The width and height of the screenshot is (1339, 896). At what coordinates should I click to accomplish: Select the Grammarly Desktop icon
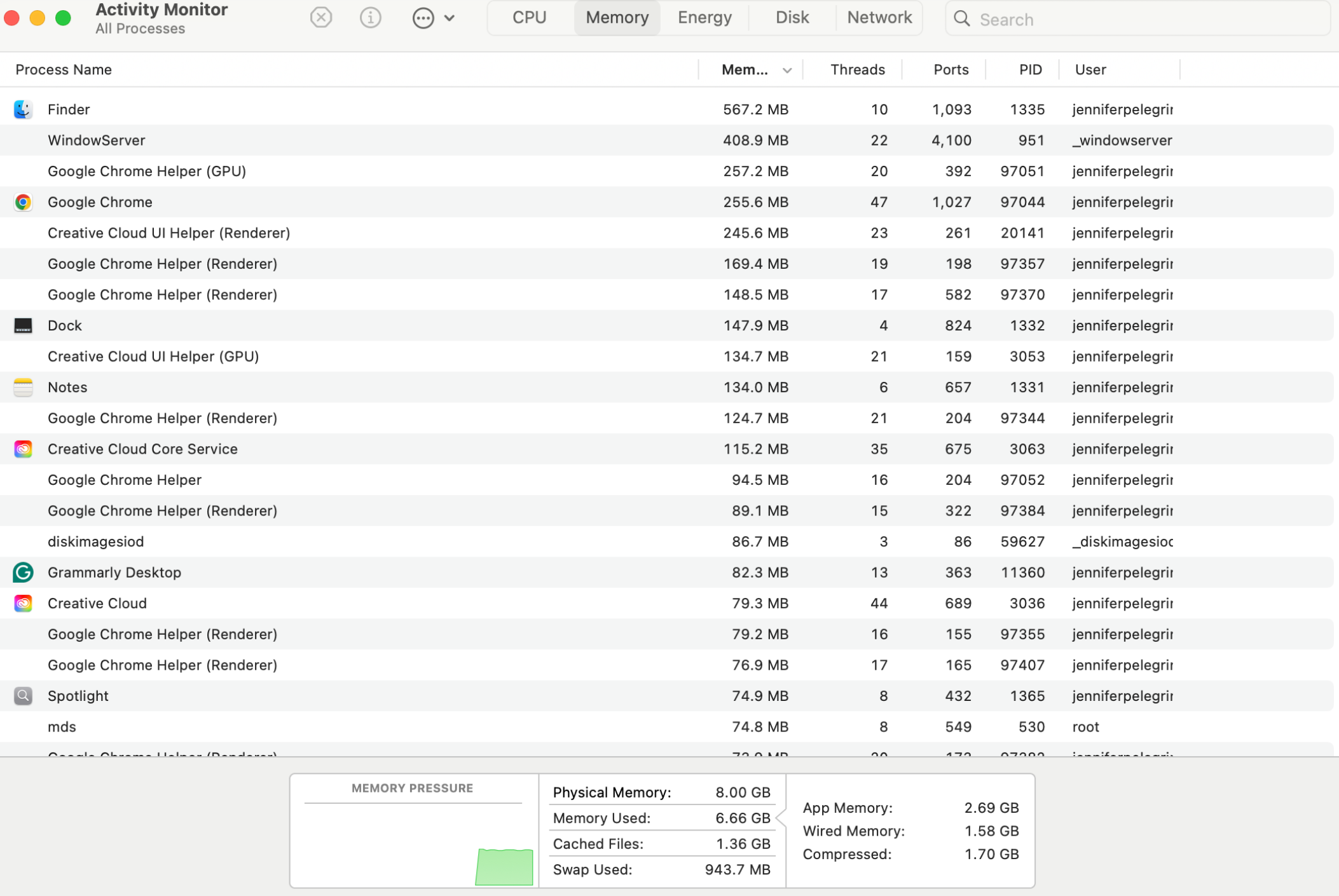click(23, 572)
